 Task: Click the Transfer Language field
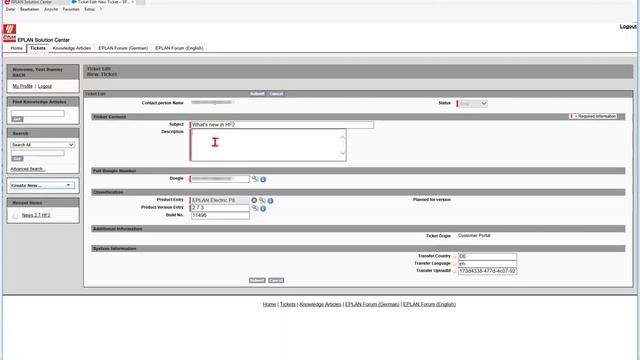(487, 264)
